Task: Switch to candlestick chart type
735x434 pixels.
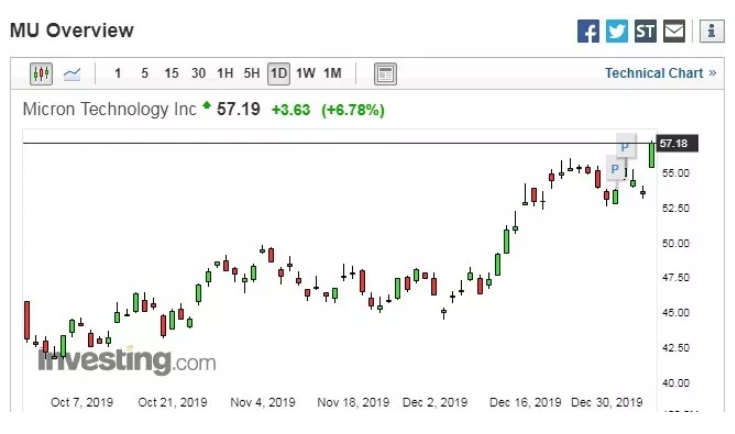Action: pyautogui.click(x=41, y=74)
